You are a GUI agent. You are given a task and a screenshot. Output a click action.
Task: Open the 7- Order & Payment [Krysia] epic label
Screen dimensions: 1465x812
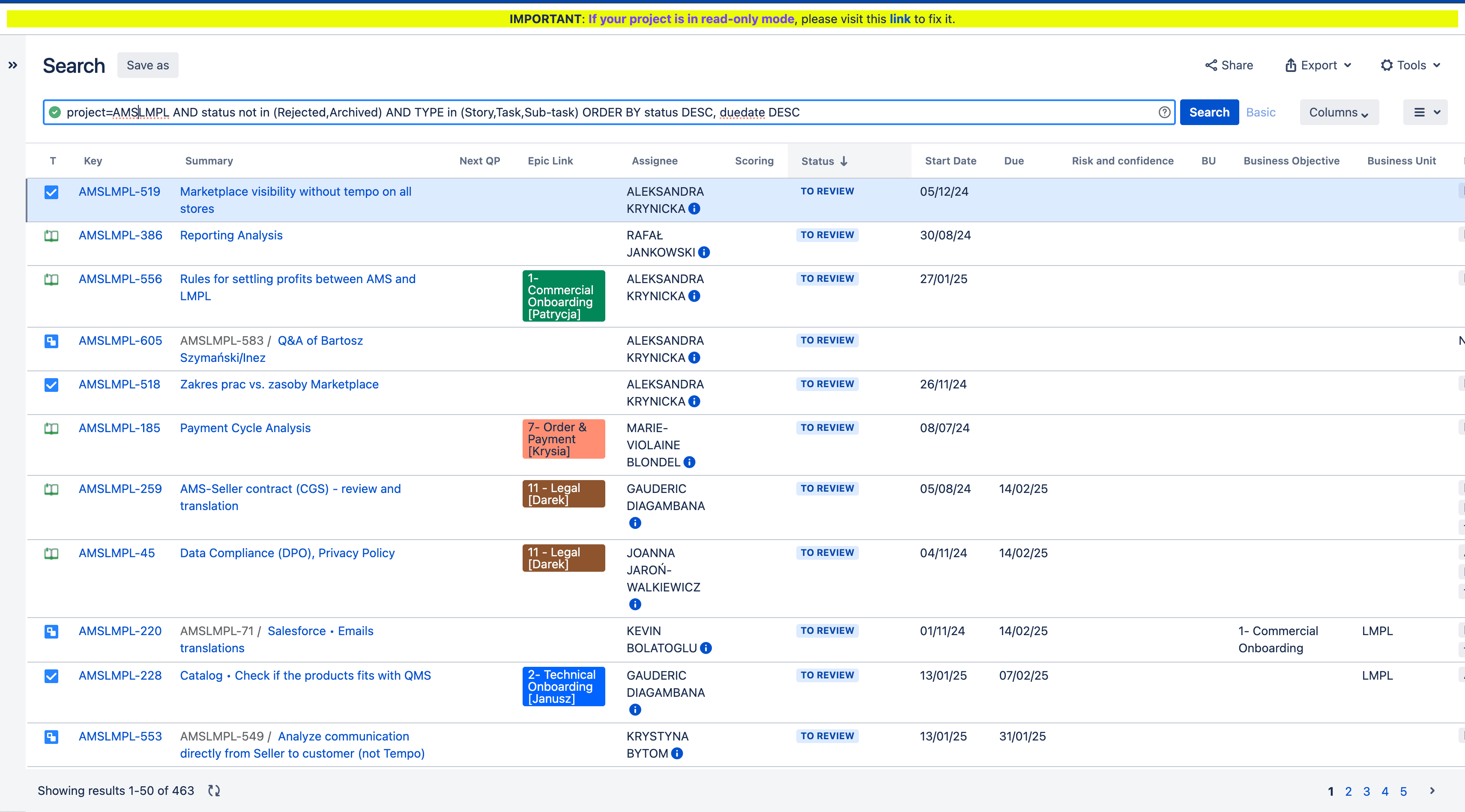564,439
